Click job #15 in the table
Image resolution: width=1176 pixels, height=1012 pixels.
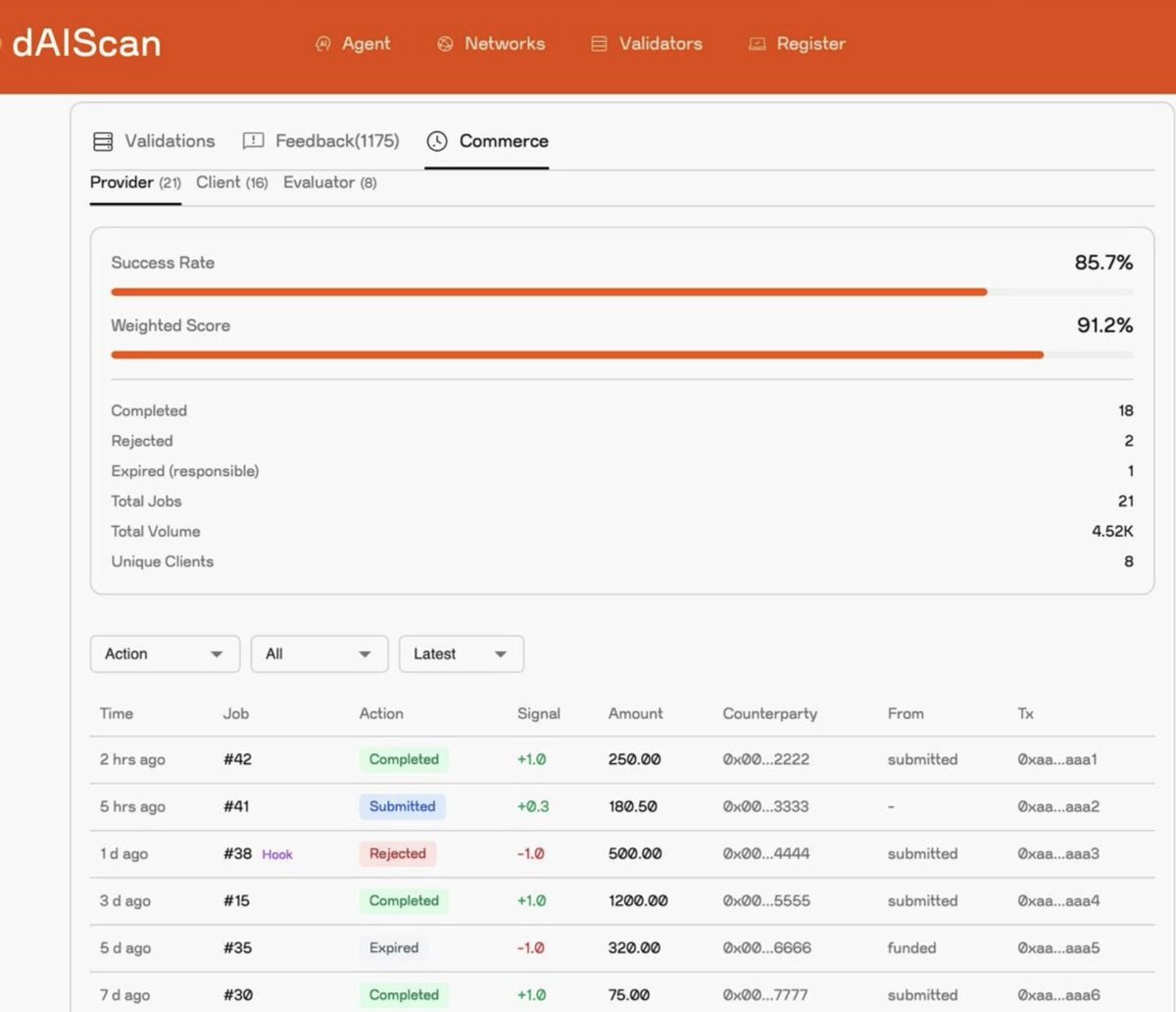point(236,900)
